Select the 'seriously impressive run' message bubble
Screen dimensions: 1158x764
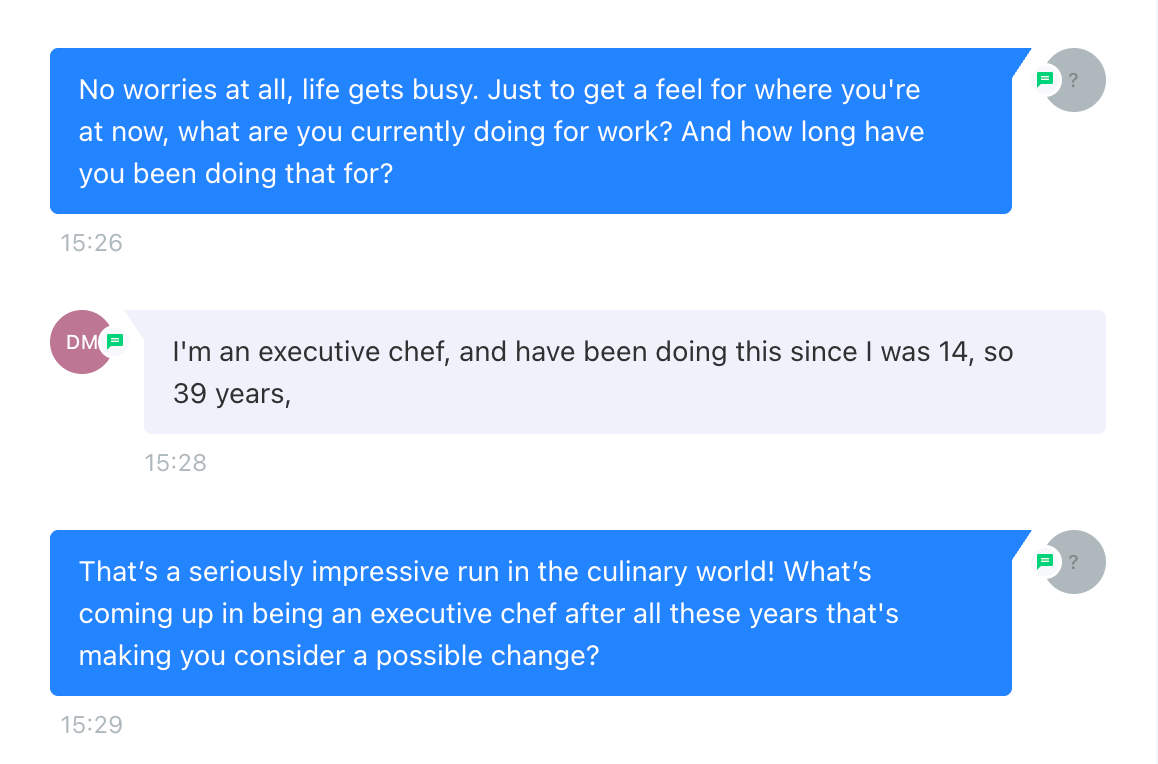pos(530,613)
